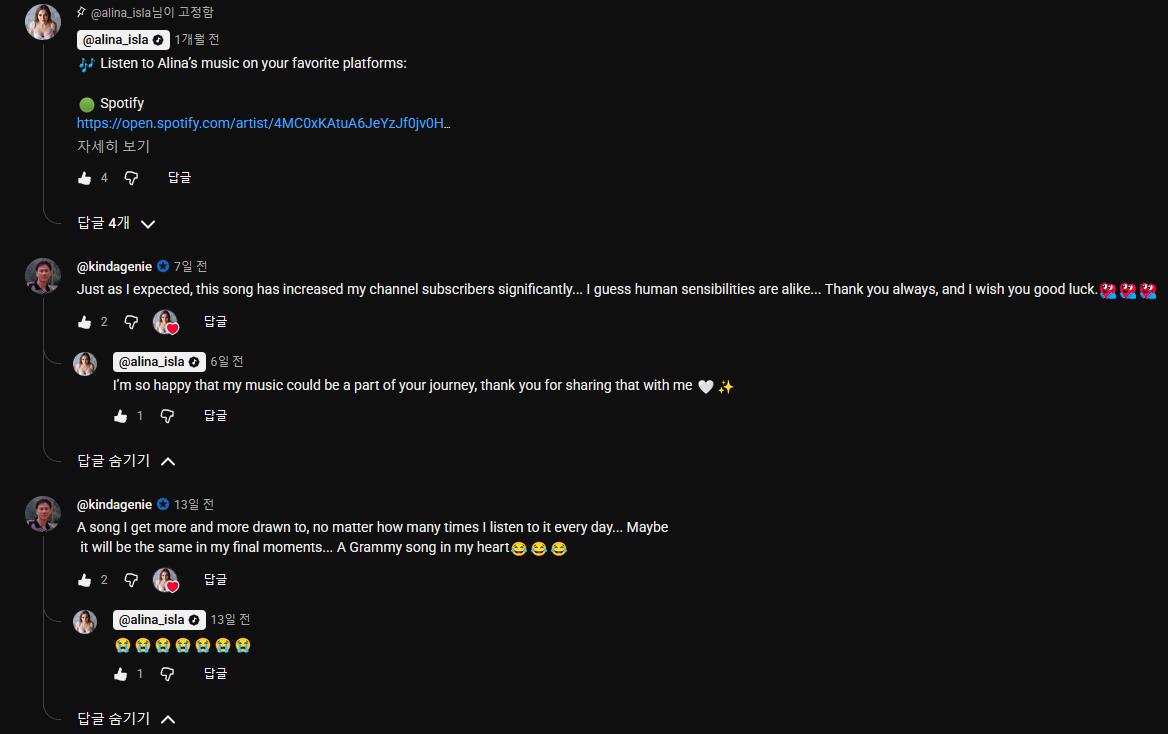This screenshot has width=1168, height=734.
Task: Dislike the pinned Spotify comment
Action: click(131, 178)
